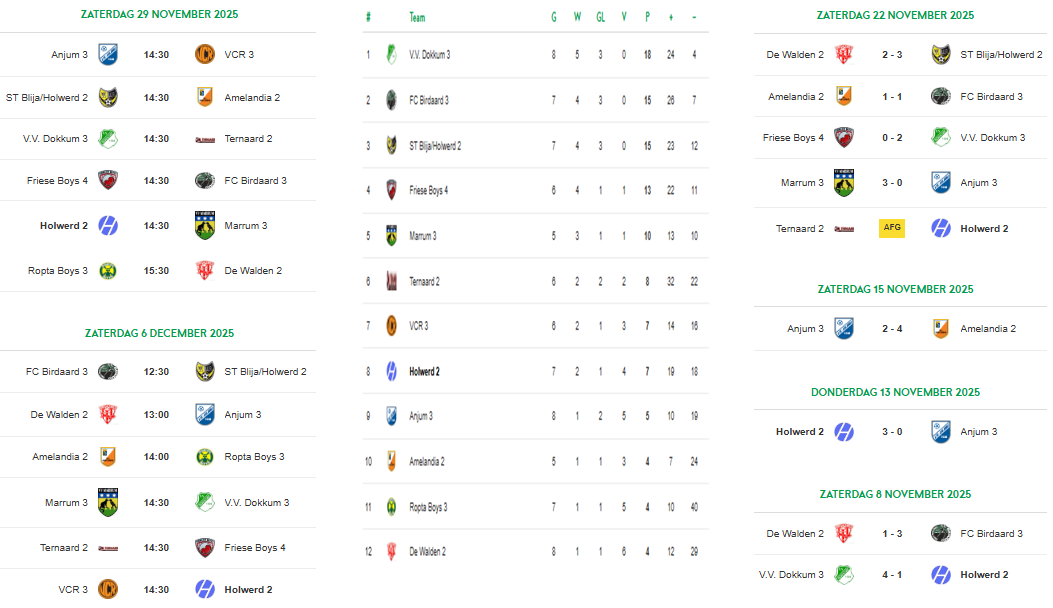Click Ternaard 2 logo in the AFG match
This screenshot has height=608, width=1053.
pos(844,228)
